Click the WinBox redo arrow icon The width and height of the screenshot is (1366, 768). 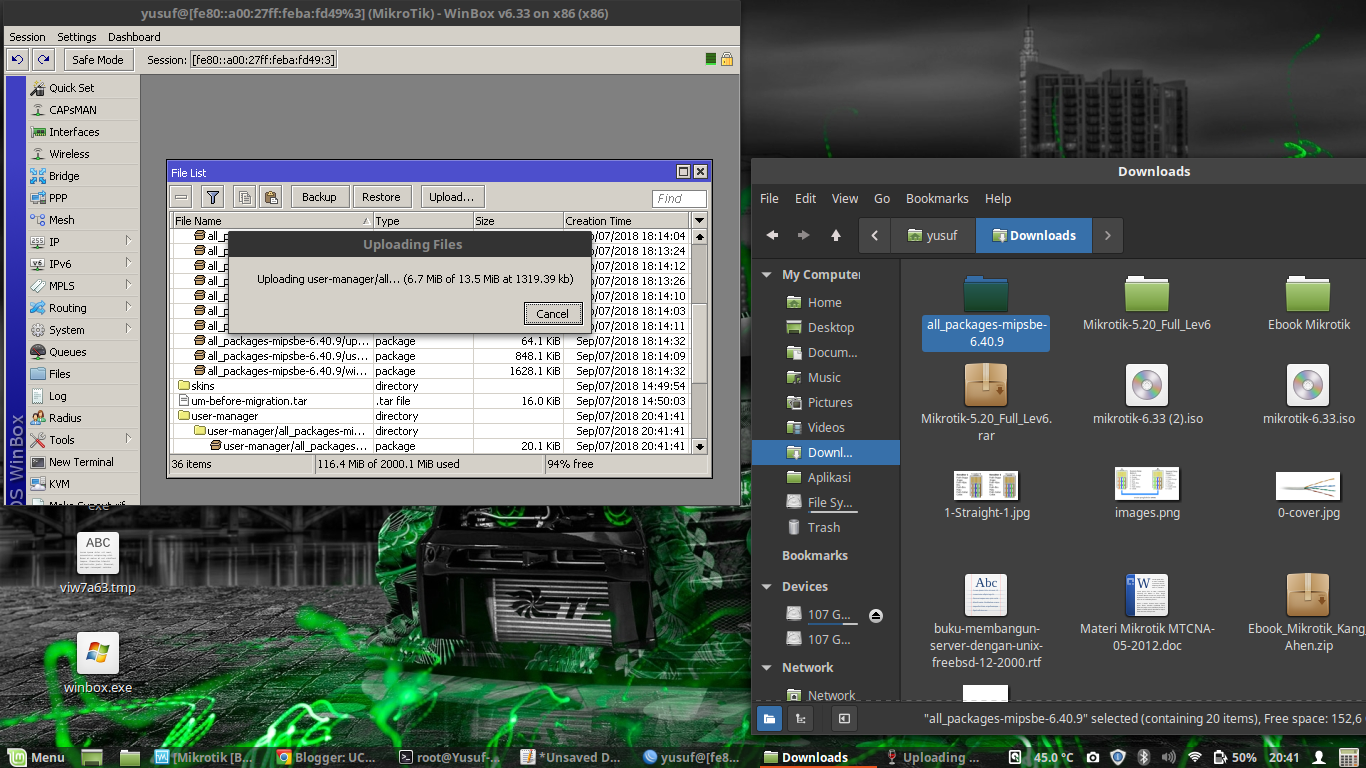(x=43, y=60)
